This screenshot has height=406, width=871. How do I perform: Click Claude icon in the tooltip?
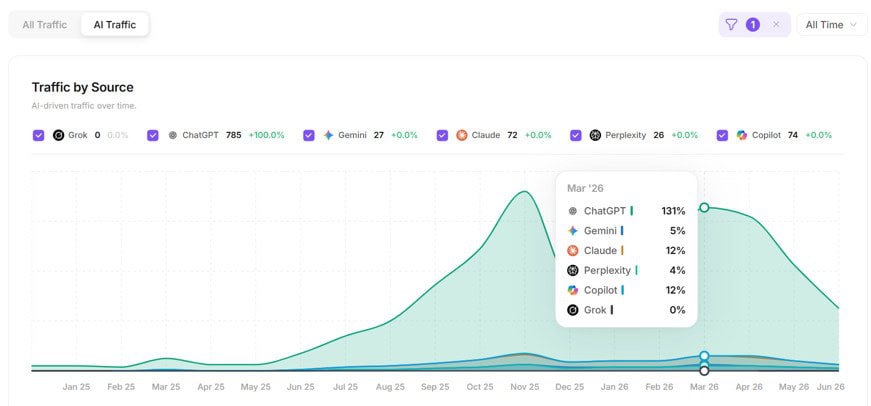[x=573, y=250]
